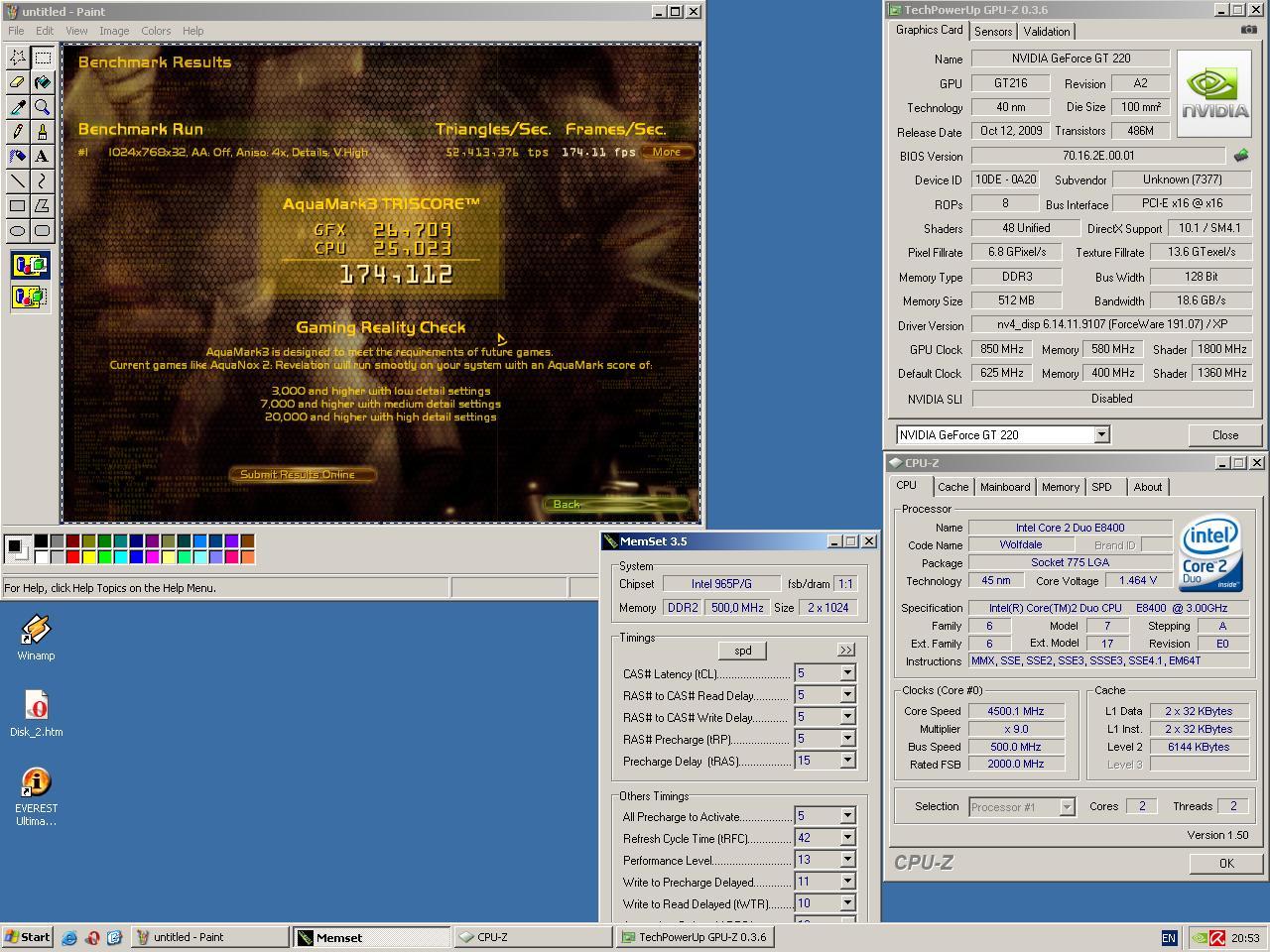Click the spd button in MemSet
Screen dimensions: 1270x952
(x=742, y=651)
